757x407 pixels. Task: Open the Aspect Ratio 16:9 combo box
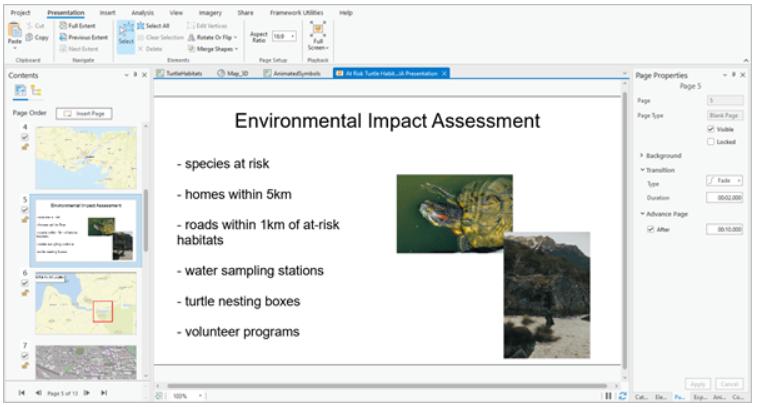[x=284, y=36]
